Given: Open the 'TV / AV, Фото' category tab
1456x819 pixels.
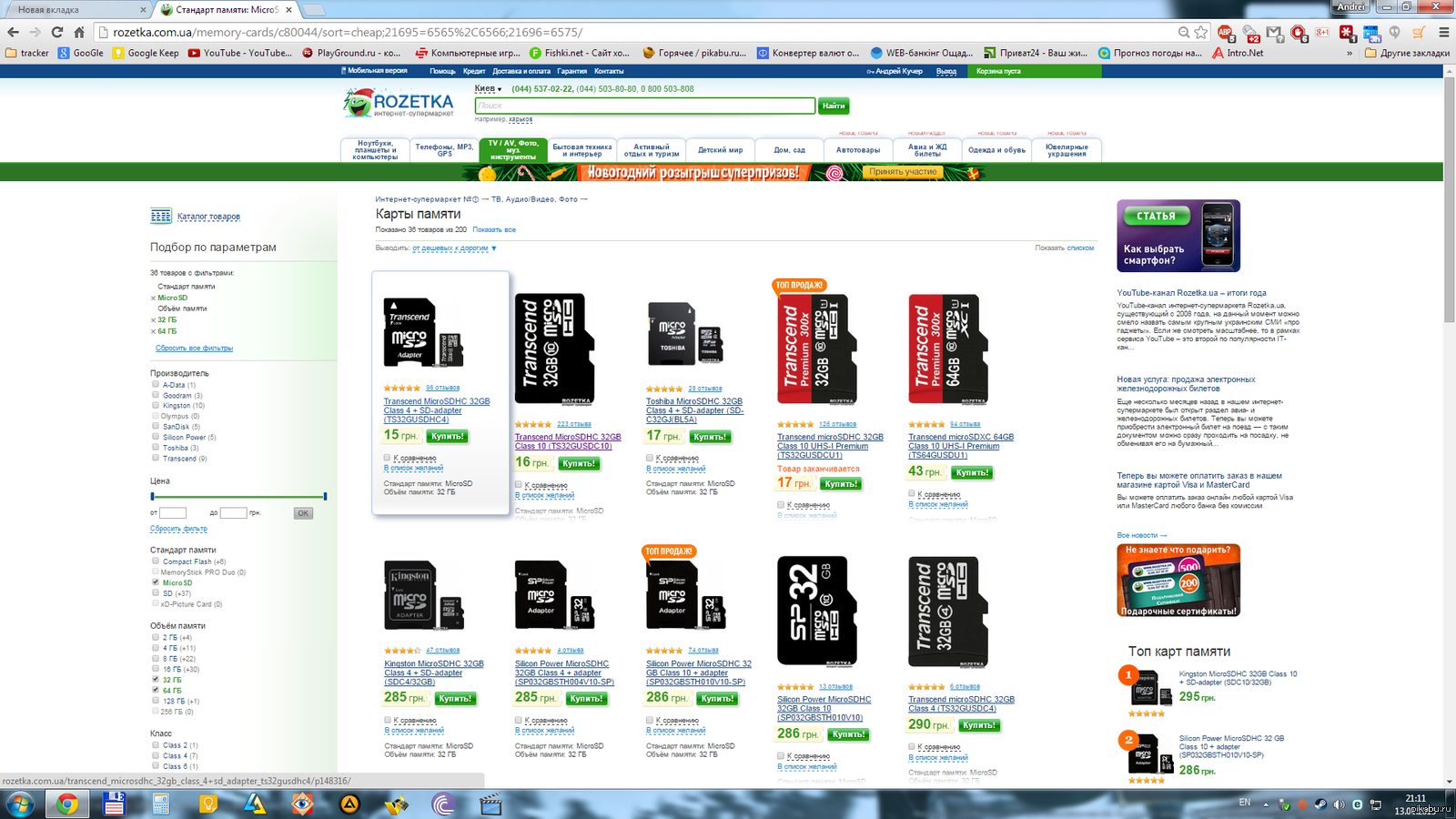Looking at the screenshot, I should 513,150.
